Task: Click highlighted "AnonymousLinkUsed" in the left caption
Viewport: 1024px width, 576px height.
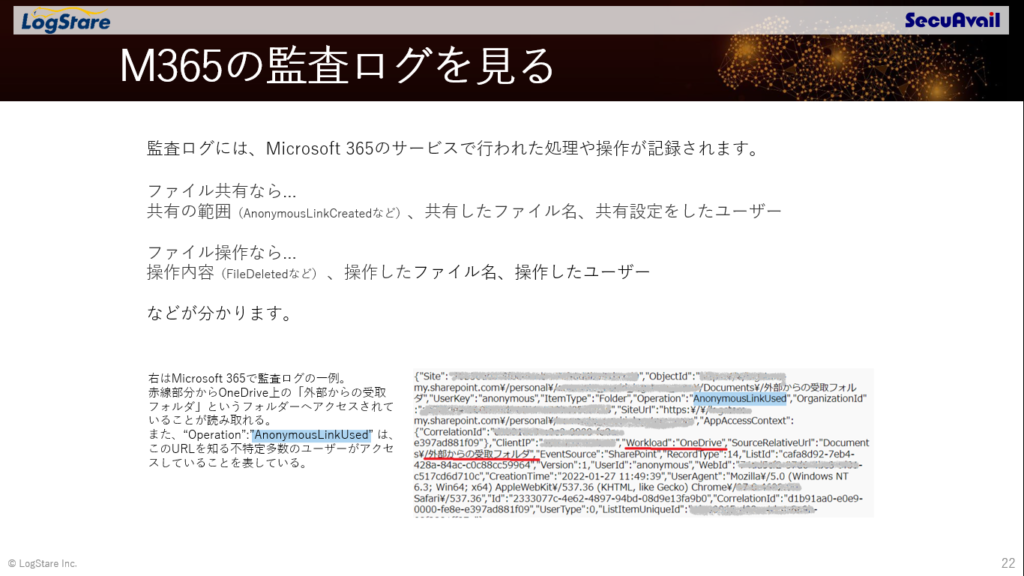Action: point(312,435)
